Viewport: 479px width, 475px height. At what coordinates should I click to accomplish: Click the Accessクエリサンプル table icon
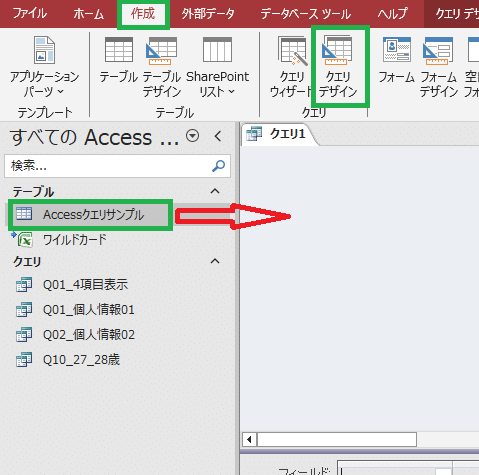tap(24, 213)
